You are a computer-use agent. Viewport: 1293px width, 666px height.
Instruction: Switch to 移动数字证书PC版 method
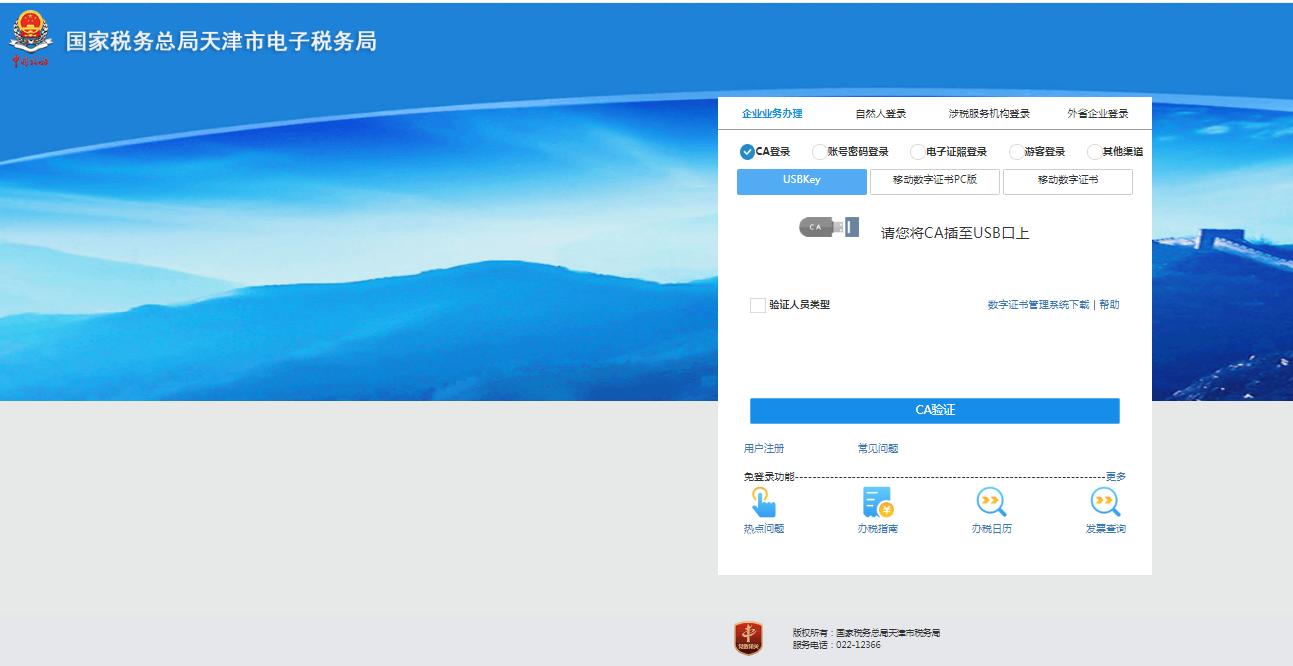(x=934, y=181)
